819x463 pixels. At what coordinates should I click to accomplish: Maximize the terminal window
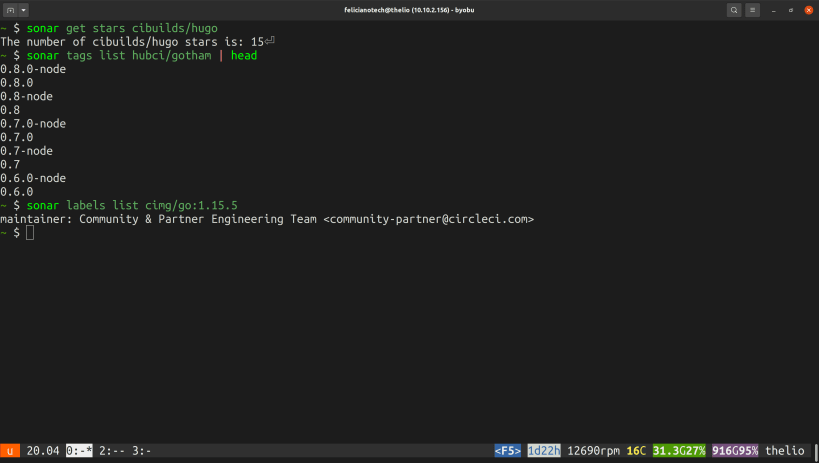tap(791, 10)
